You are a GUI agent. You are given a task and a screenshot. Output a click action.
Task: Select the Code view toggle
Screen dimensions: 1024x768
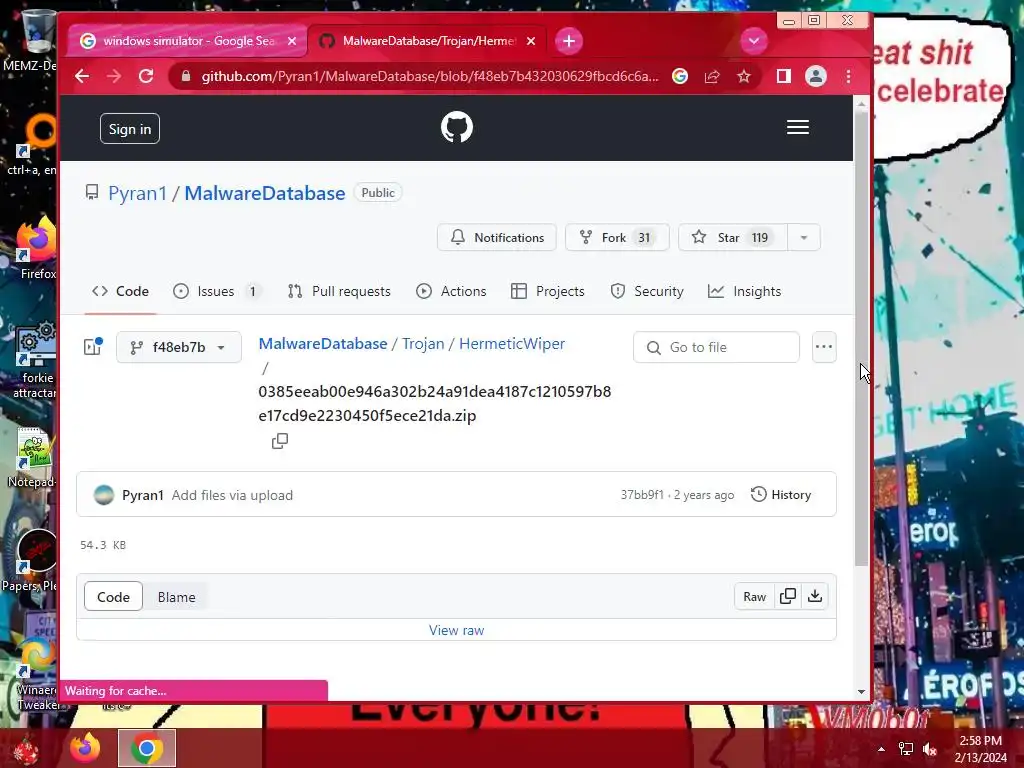point(114,597)
